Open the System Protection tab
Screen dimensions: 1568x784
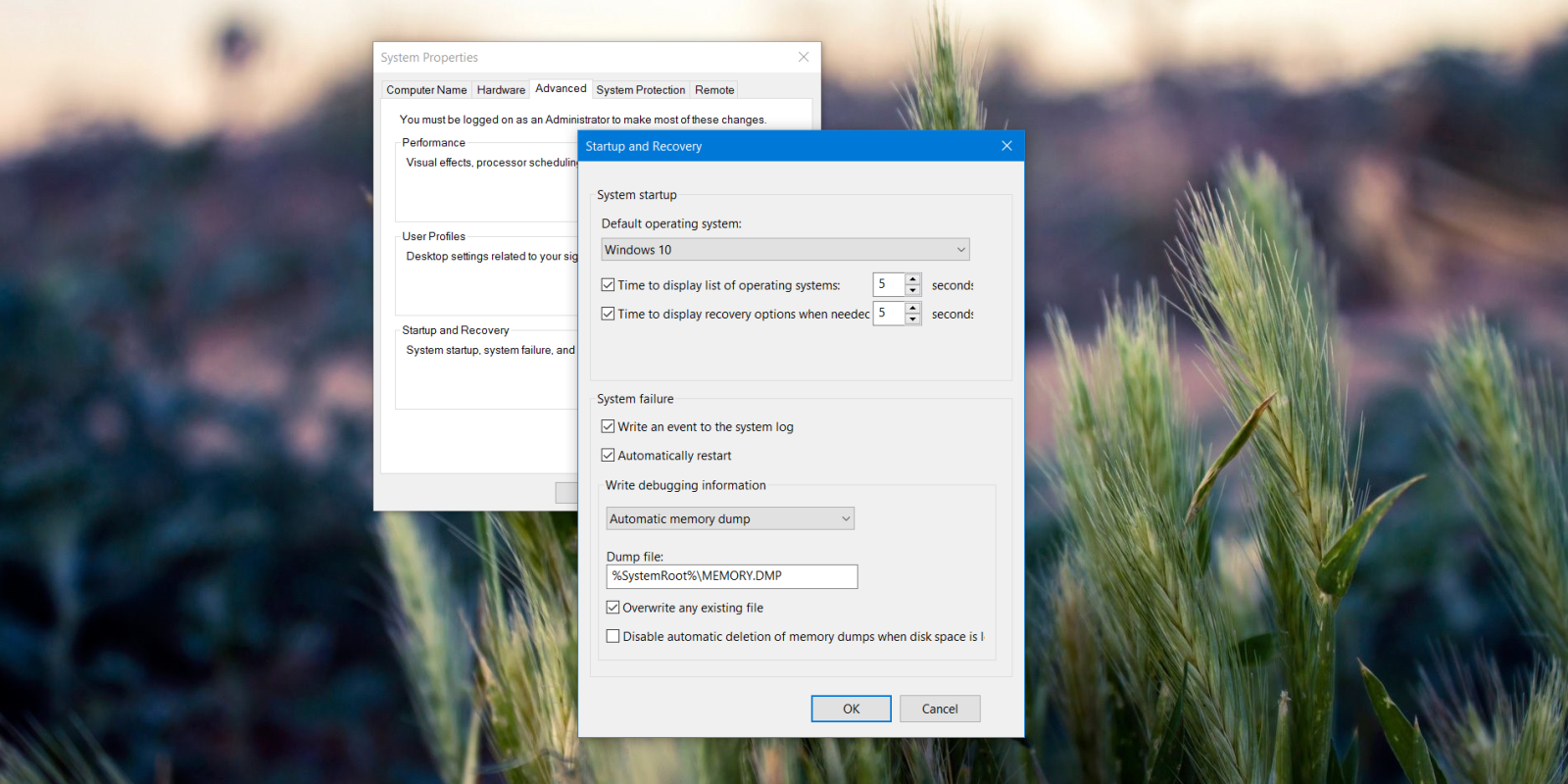641,90
